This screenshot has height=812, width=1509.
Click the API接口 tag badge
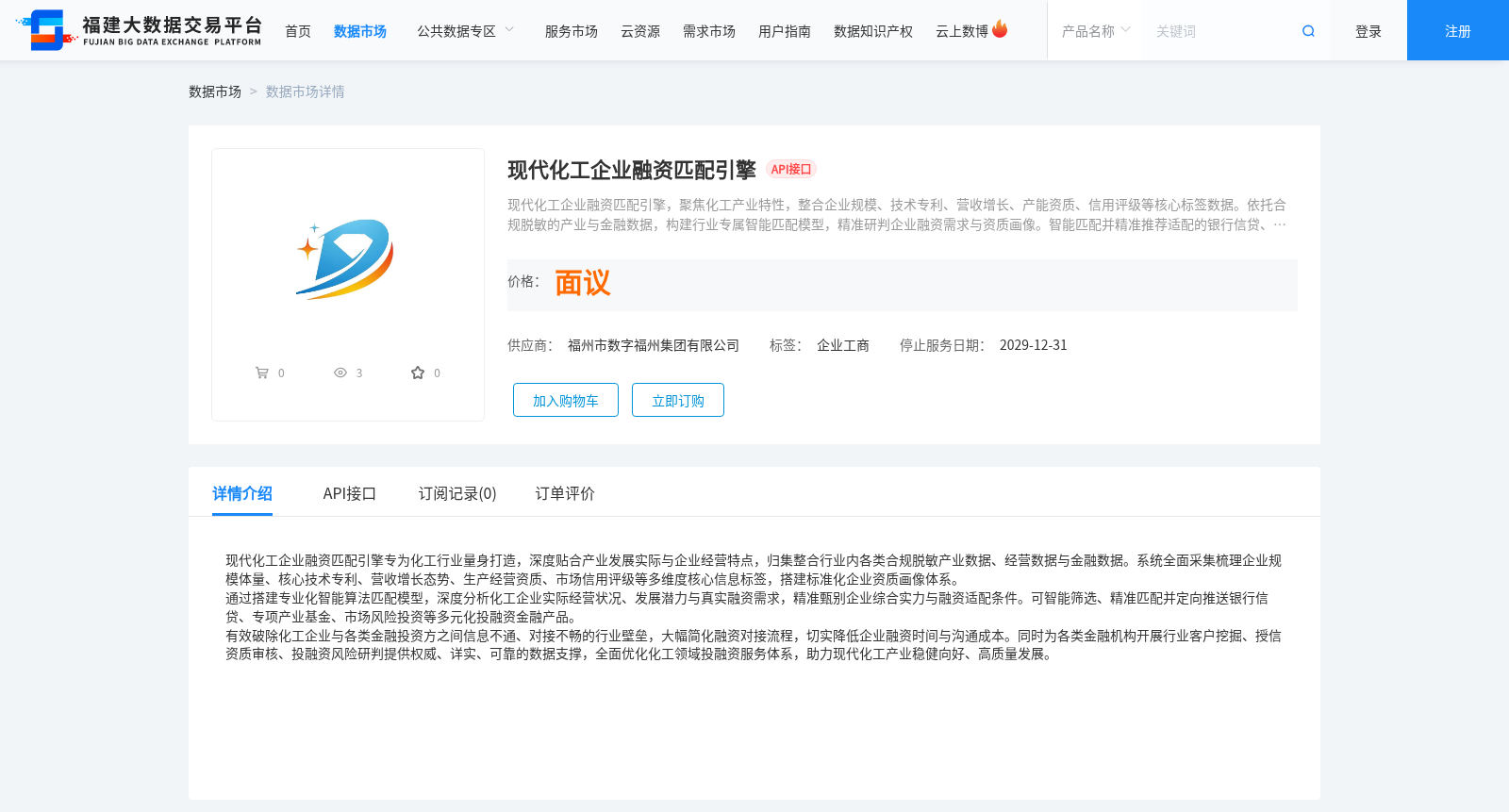click(791, 169)
